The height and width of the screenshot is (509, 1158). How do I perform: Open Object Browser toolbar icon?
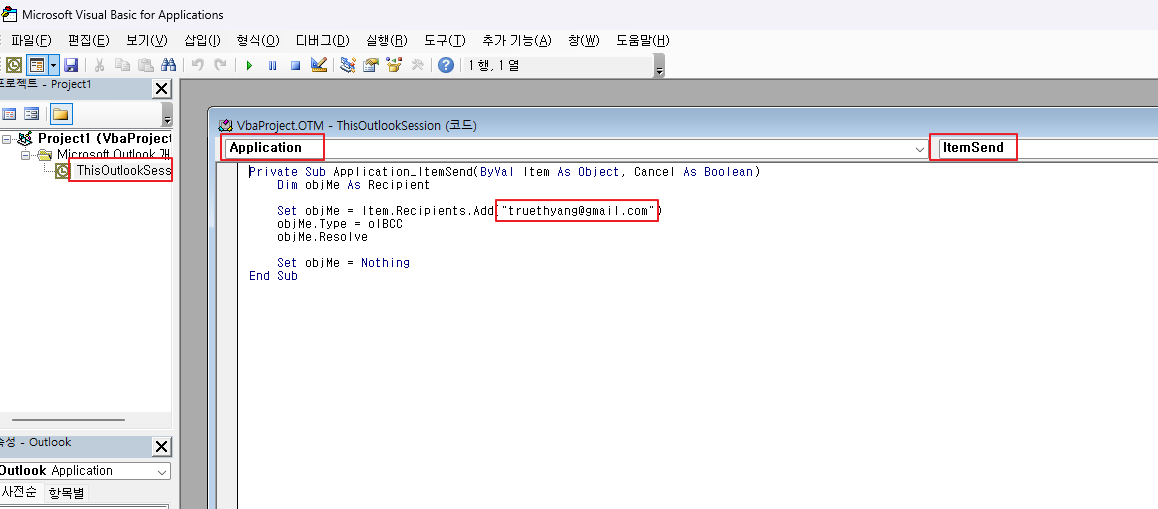[x=393, y=65]
